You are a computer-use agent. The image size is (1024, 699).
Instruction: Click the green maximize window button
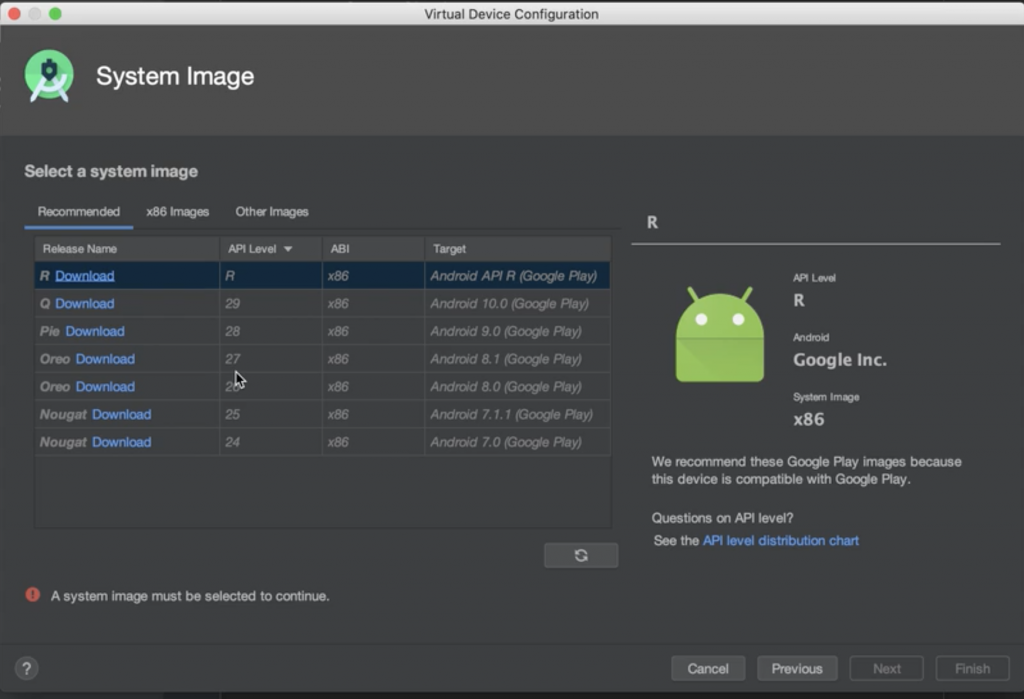[x=56, y=13]
